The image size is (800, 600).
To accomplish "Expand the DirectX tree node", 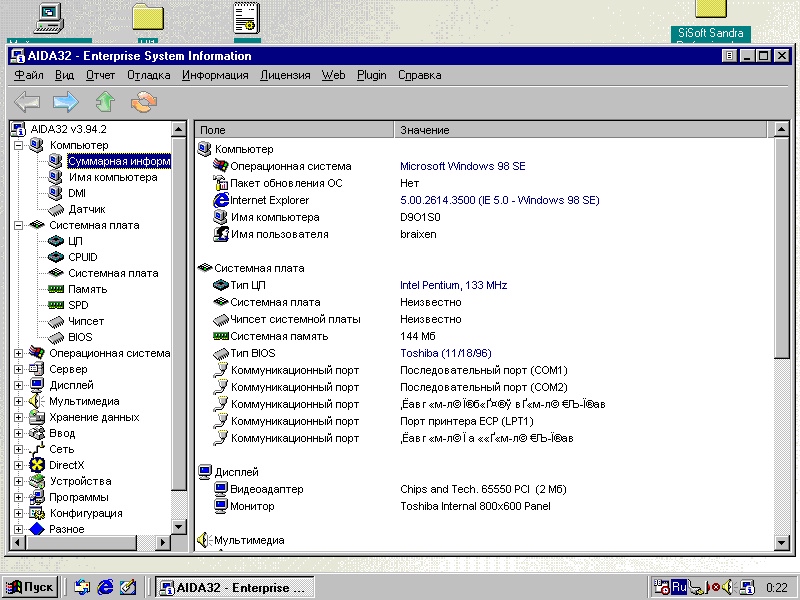I will click(18, 465).
